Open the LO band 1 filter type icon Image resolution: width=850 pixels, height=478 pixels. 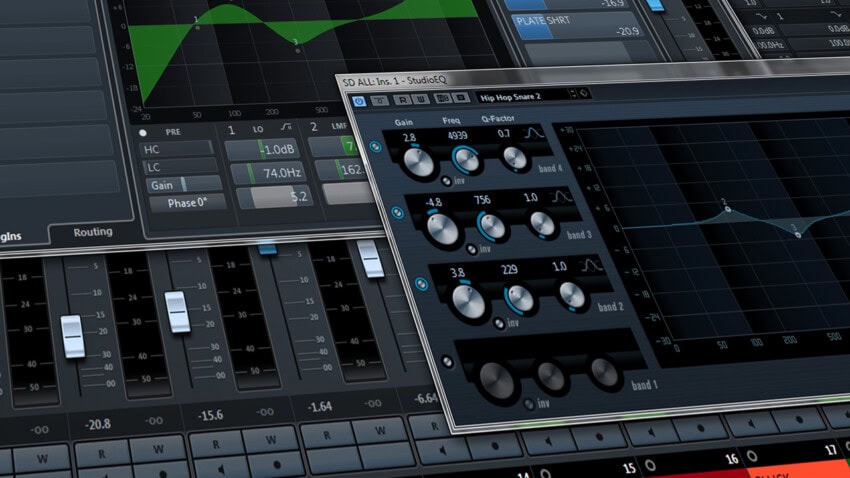coord(286,127)
